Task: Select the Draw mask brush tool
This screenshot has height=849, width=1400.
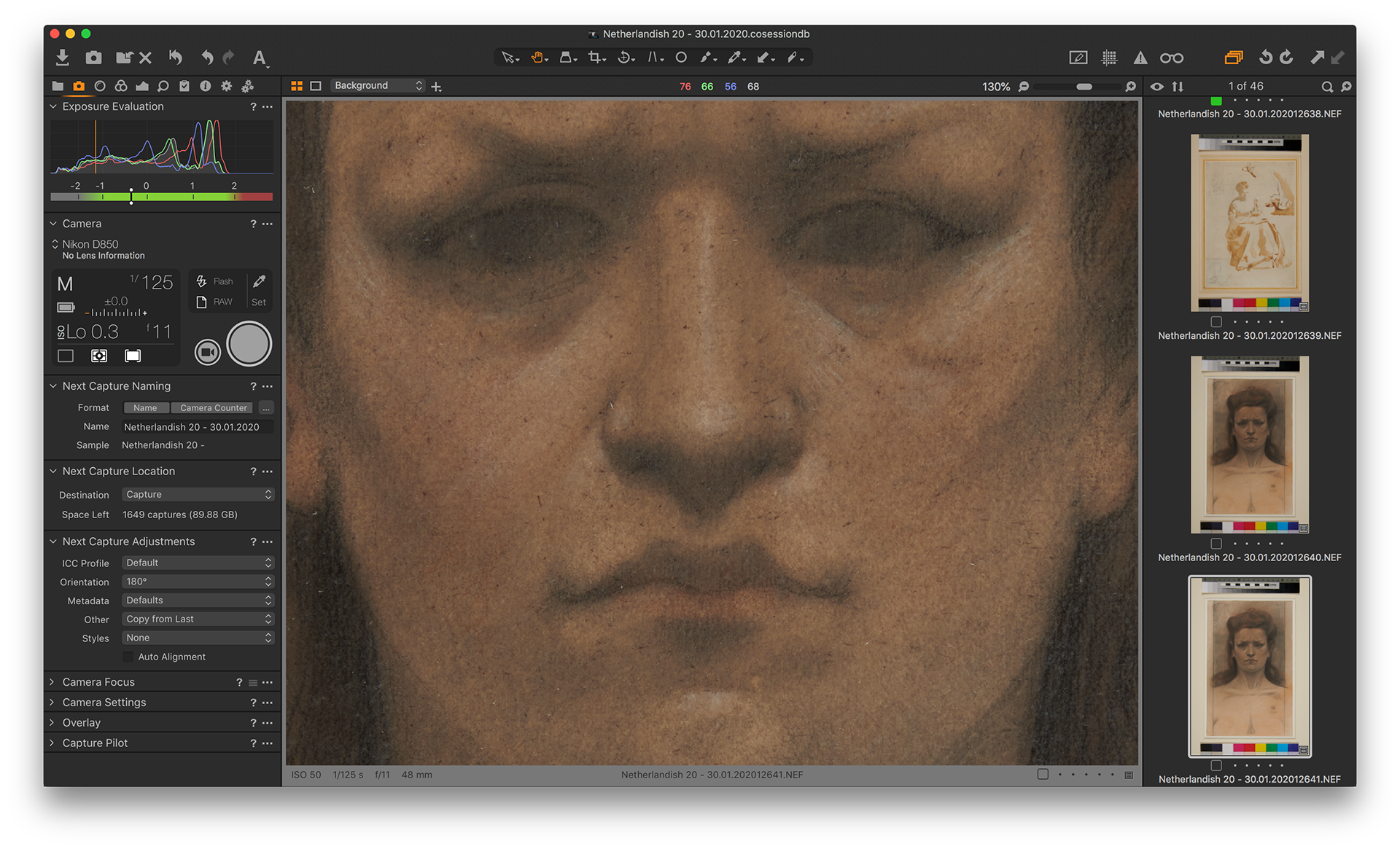Action: pyautogui.click(x=707, y=58)
